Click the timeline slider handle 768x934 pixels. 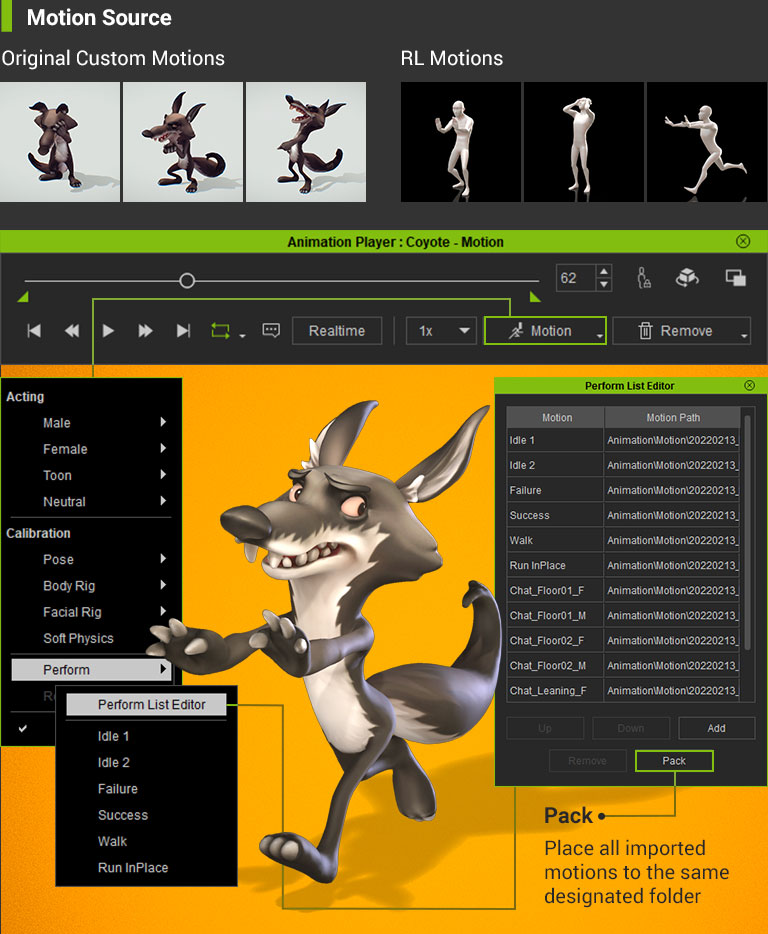coord(187,281)
